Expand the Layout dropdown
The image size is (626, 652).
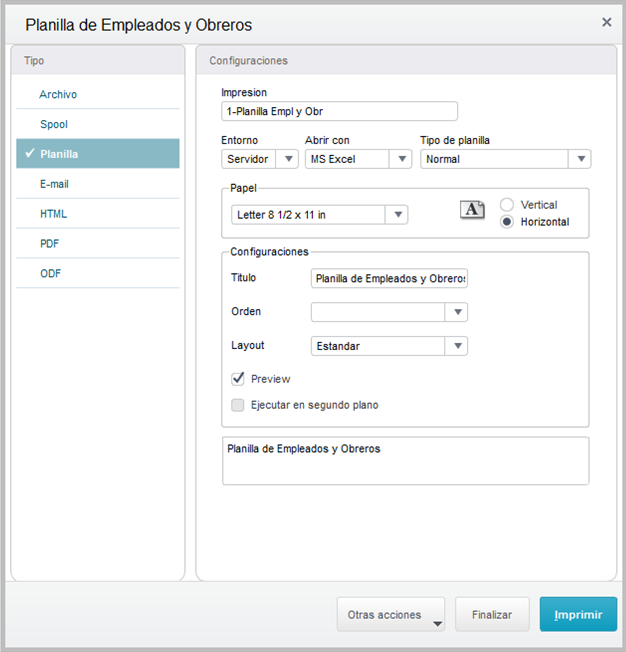tap(457, 346)
